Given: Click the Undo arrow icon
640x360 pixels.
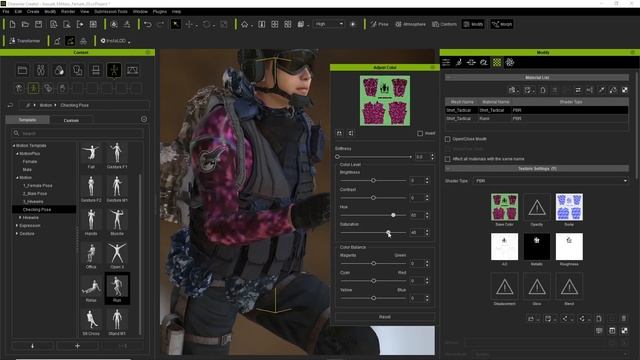Looking at the screenshot, I should pyautogui.click(x=148, y=24).
